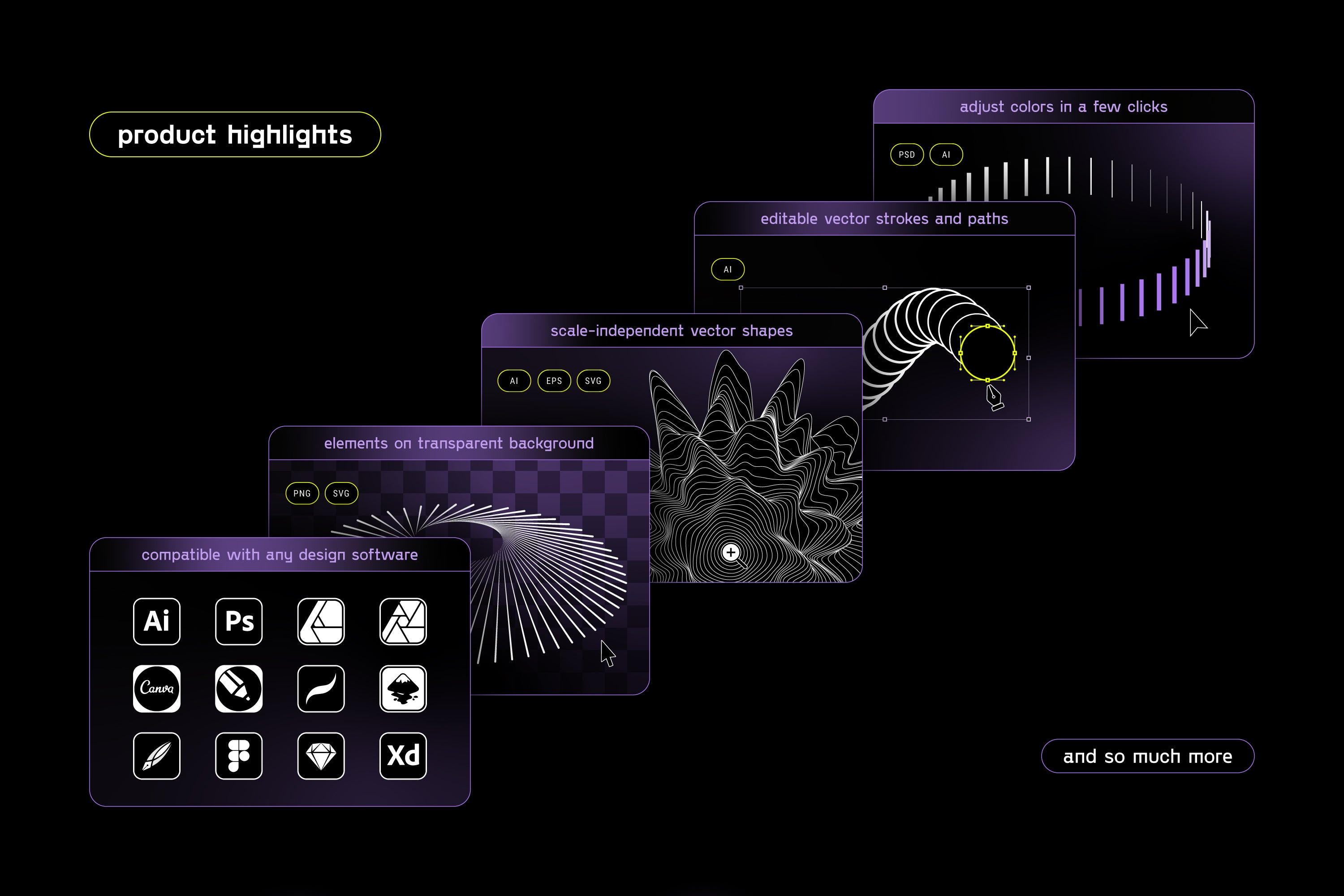The image size is (1344, 896).
Task: Click the Photoshop Ps icon
Action: click(x=239, y=621)
